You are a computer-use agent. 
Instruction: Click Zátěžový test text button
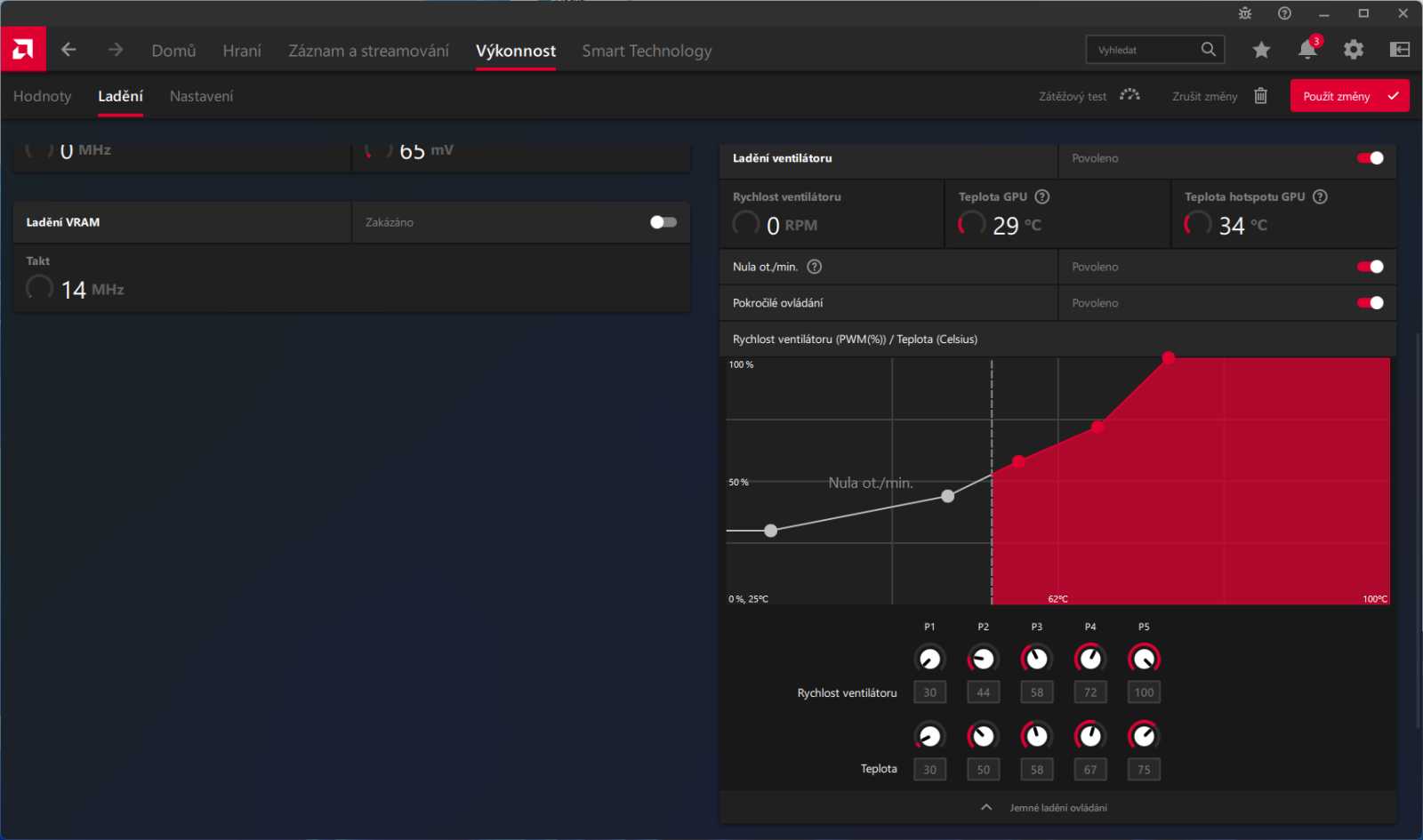click(x=1073, y=96)
